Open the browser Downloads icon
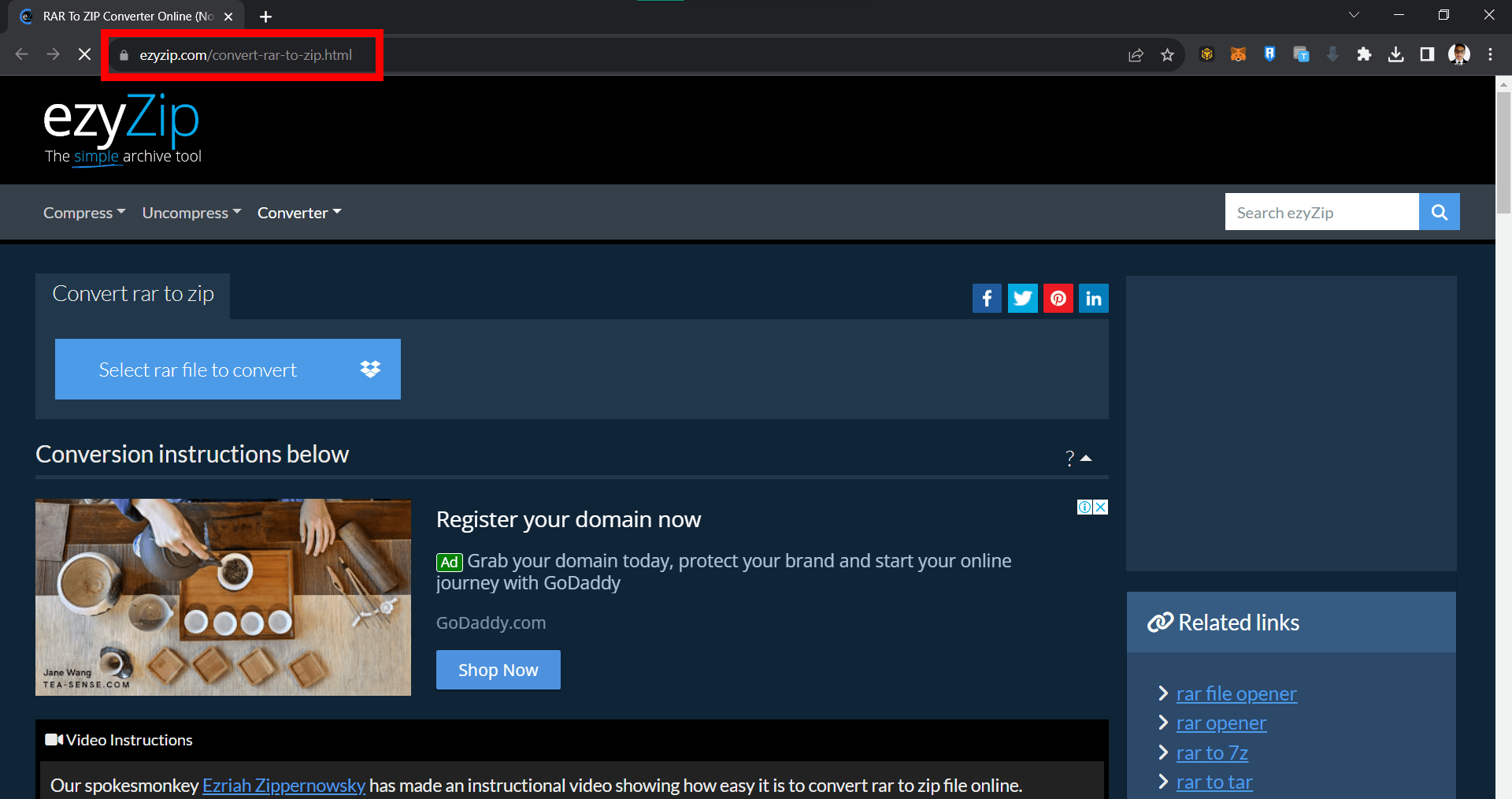The width and height of the screenshot is (1512, 799). (1396, 54)
